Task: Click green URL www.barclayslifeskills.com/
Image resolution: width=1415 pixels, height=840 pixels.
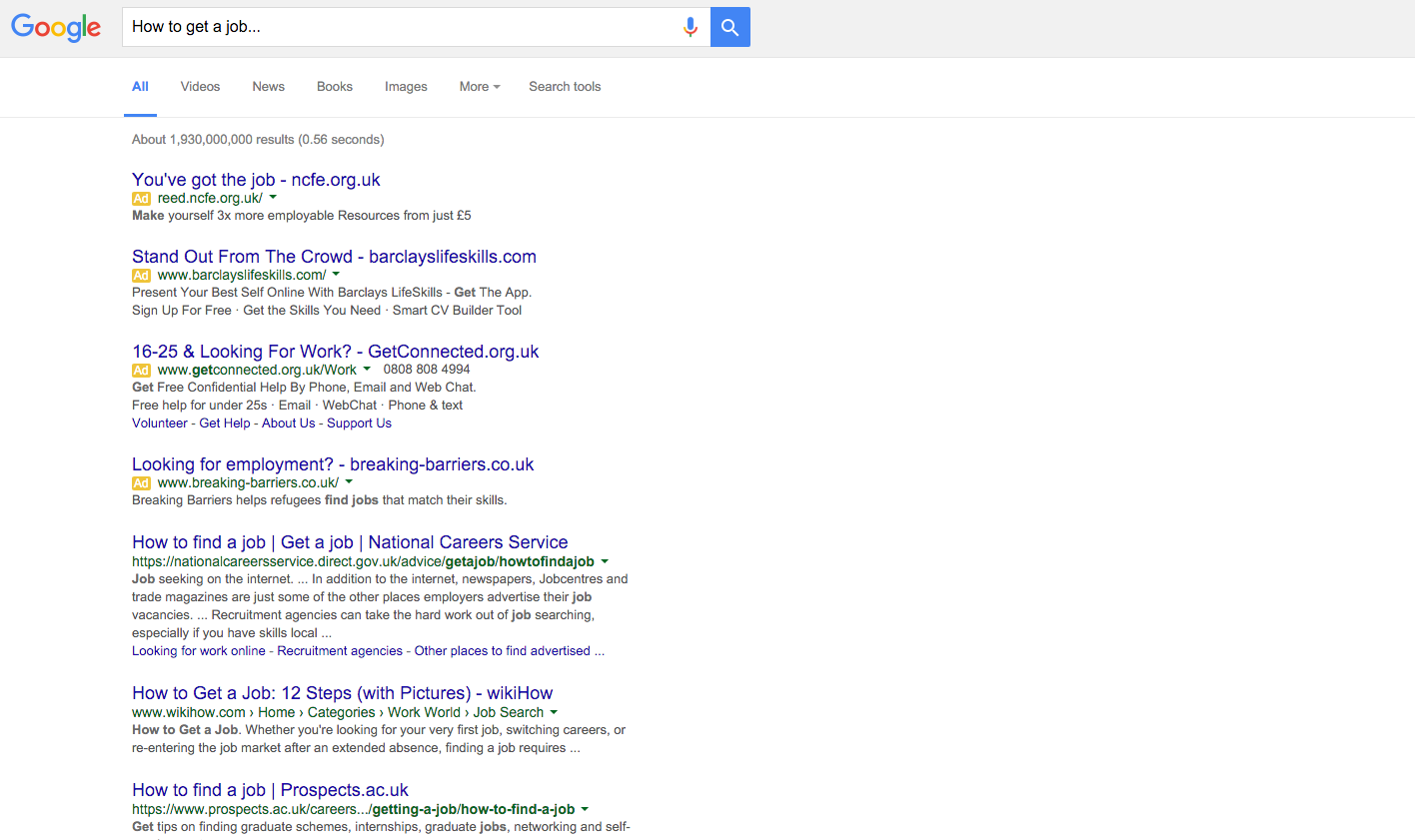Action: tap(242, 275)
